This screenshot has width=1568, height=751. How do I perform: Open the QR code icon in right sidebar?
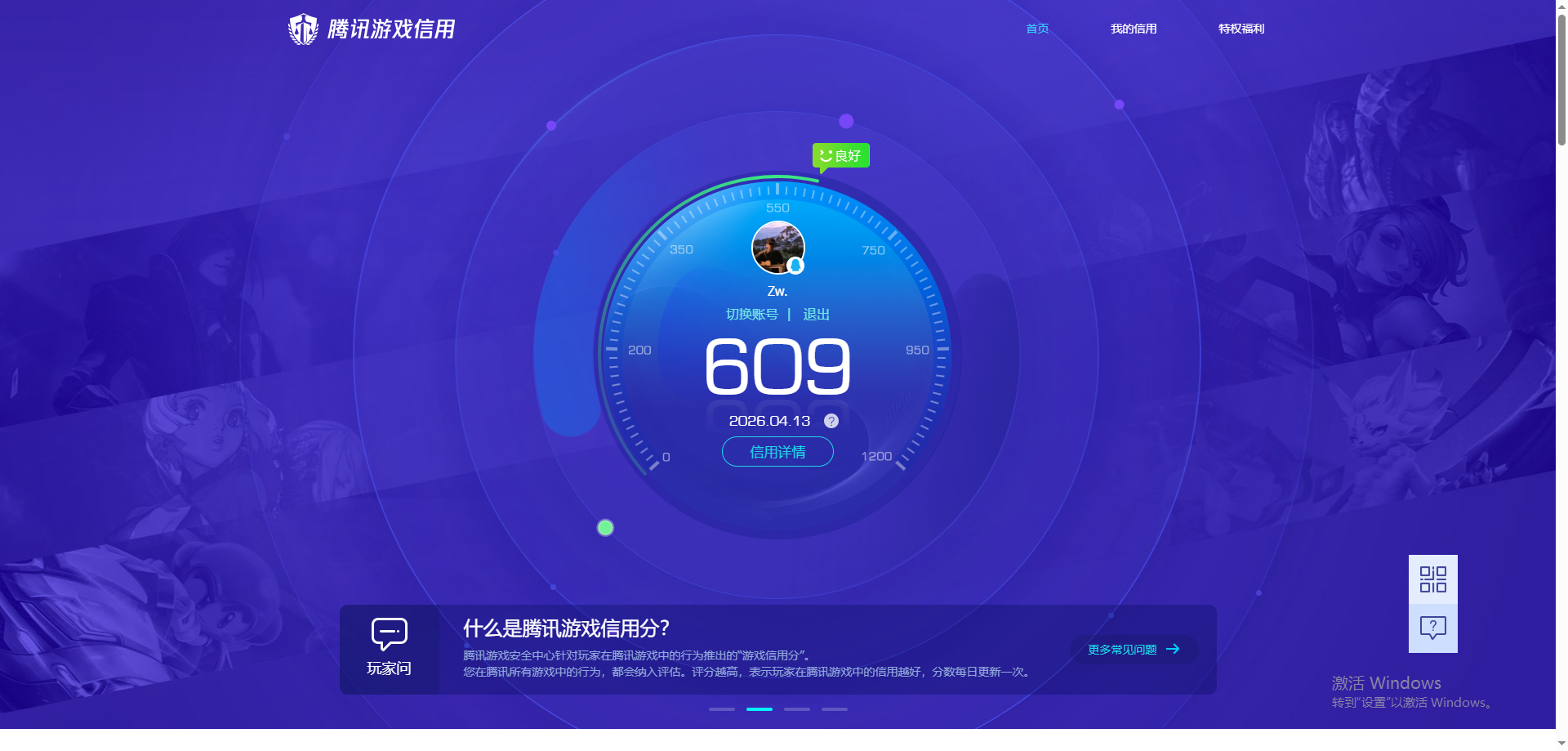tap(1433, 578)
